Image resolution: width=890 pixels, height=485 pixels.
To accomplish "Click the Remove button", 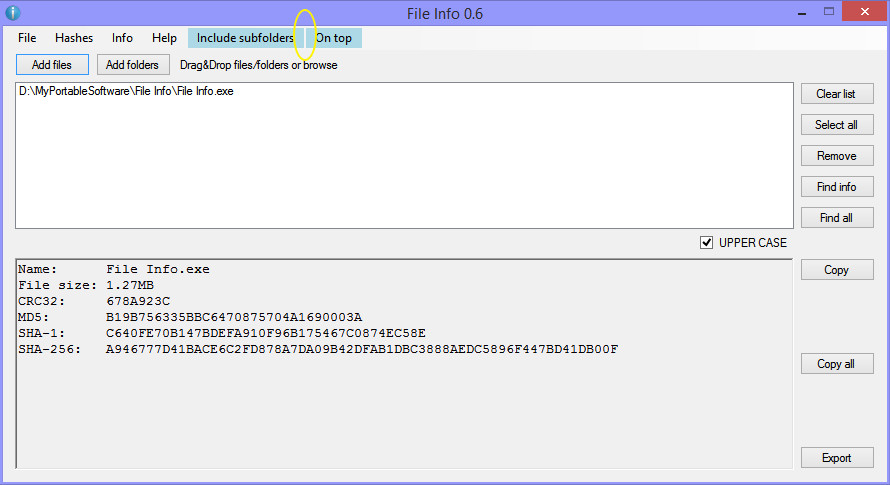I will coord(837,156).
